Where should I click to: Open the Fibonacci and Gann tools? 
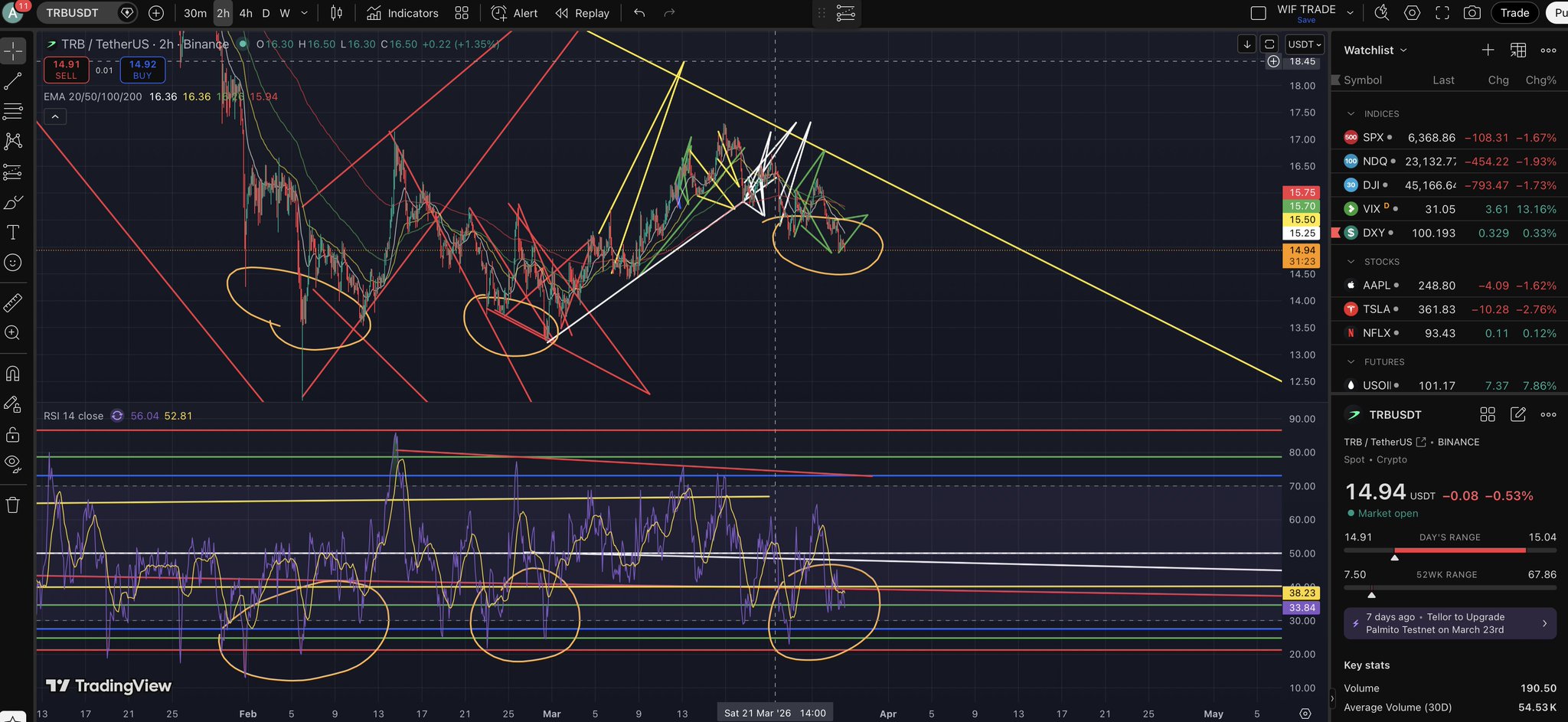click(x=13, y=111)
